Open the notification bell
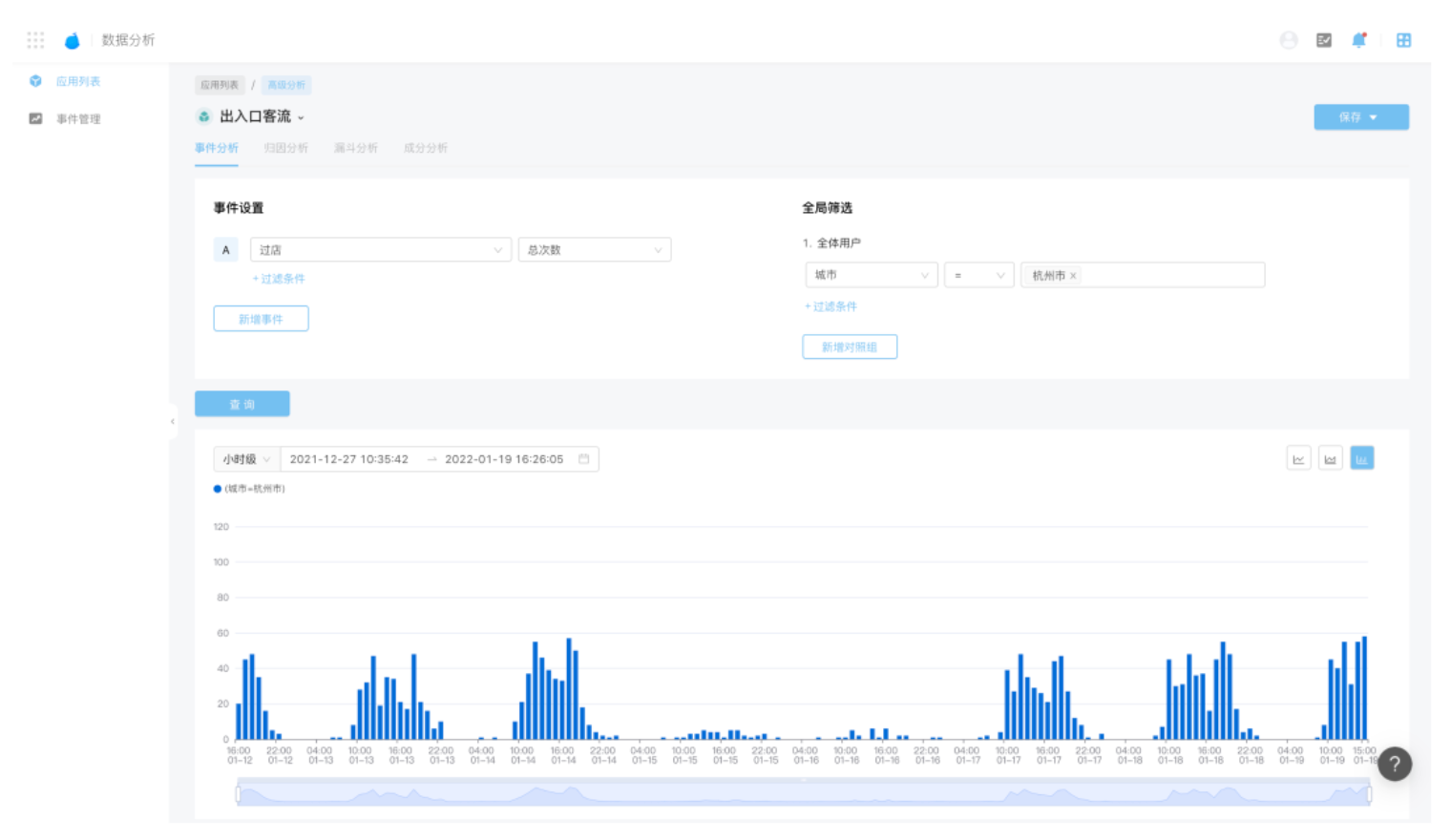The height and width of the screenshot is (840, 1451). tap(1358, 40)
